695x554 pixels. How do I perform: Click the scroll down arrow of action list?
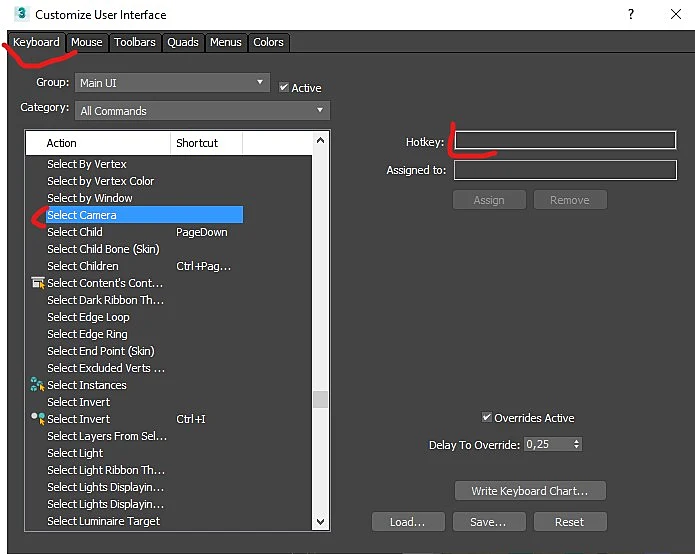coord(320,521)
